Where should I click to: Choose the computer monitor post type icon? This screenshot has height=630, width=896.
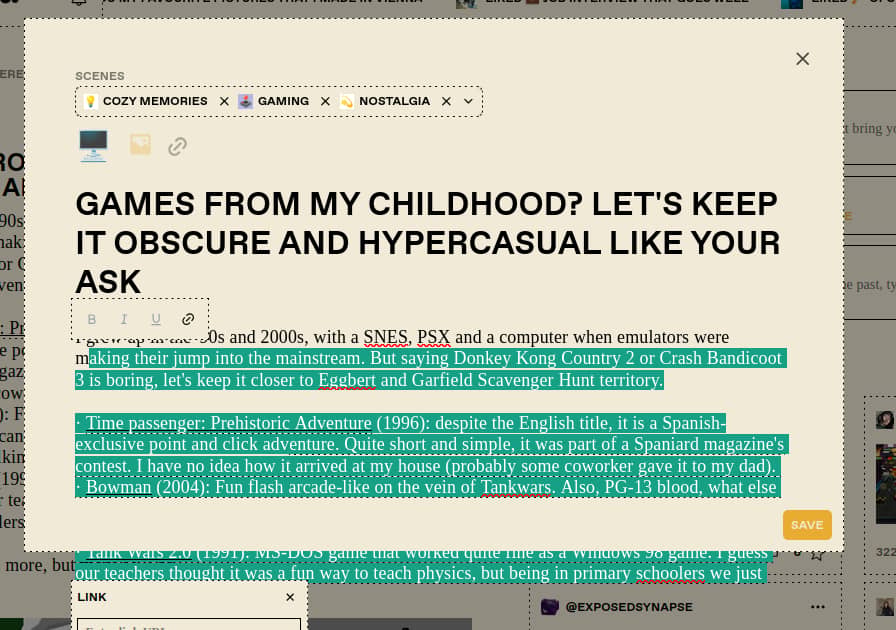click(93, 146)
